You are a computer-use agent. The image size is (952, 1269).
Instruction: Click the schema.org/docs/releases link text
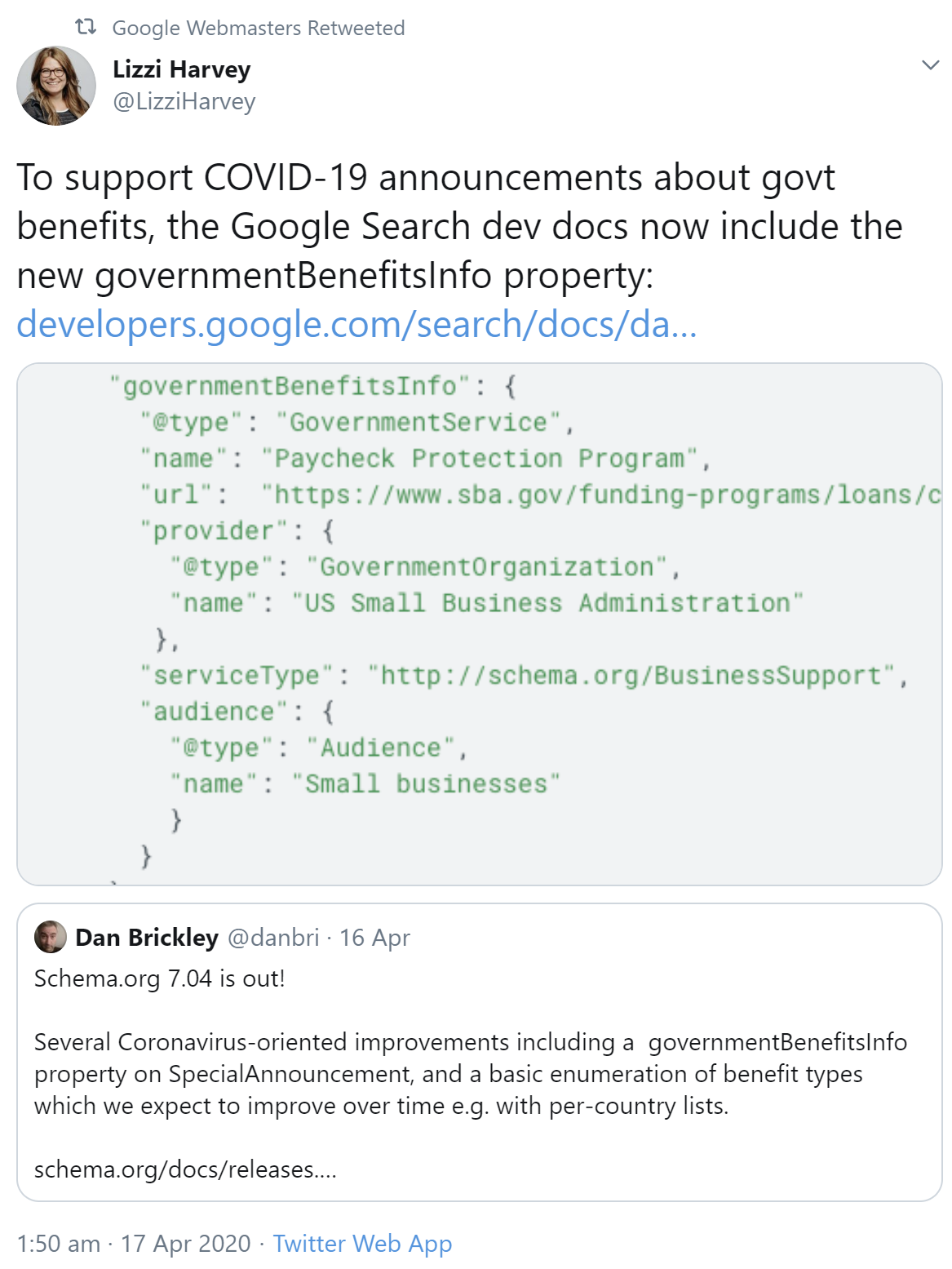[x=185, y=1169]
